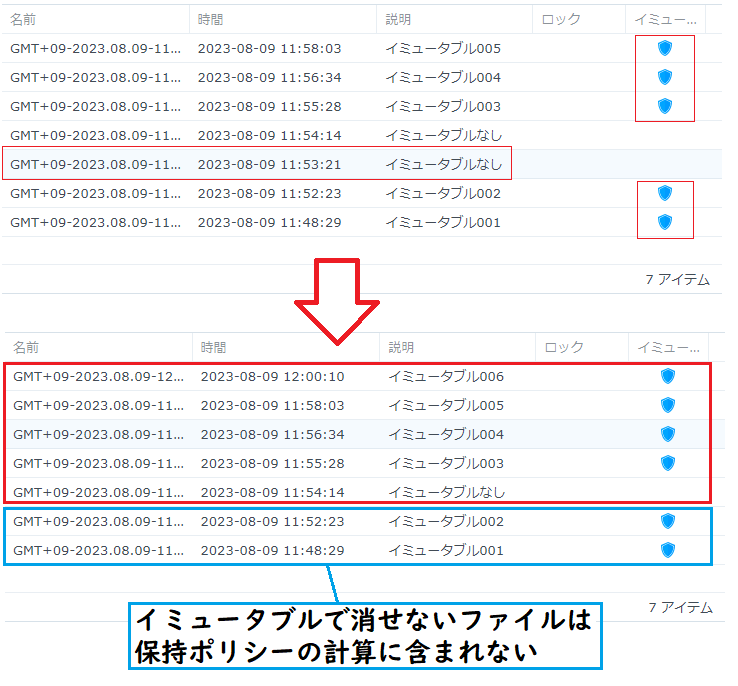This screenshot has width=738, height=686.
Task: Select upper row with time 2023-08-09 11:54:14
Action: pyautogui.click(x=361, y=136)
